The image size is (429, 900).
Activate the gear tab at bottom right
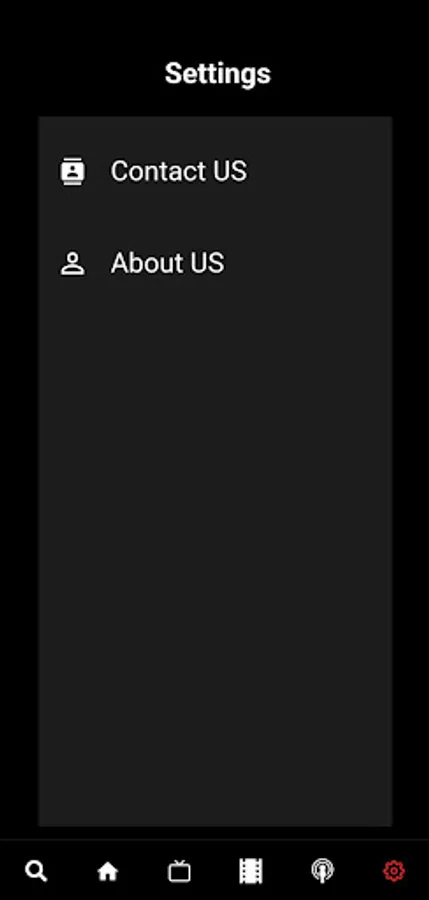pos(394,871)
